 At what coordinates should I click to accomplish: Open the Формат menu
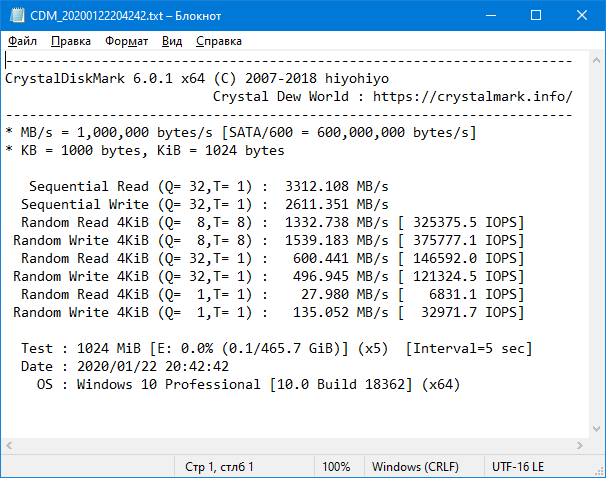pyautogui.click(x=126, y=41)
